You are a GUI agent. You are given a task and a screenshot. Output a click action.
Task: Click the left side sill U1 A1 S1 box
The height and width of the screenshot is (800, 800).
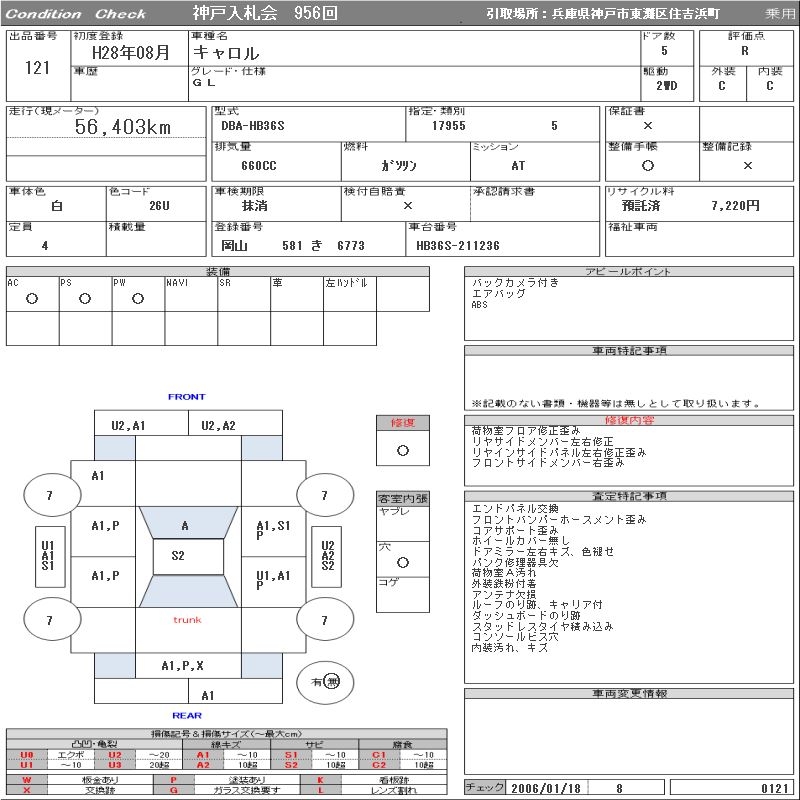coord(50,556)
